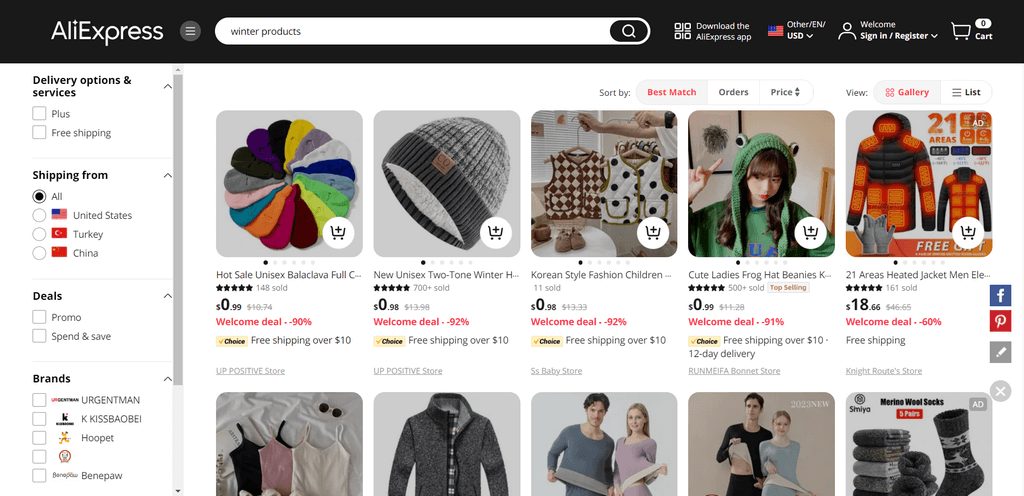Click the URGENTMAN brand logo
This screenshot has height=496, width=1024.
tap(65, 400)
